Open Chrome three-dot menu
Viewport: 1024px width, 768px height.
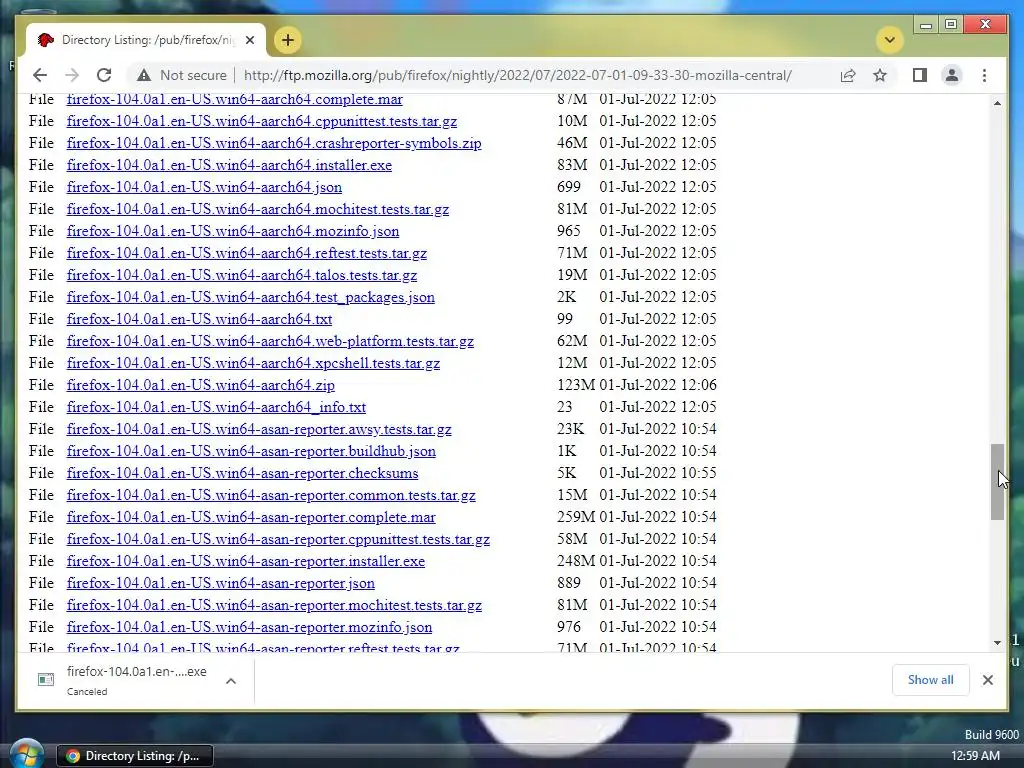click(x=984, y=75)
